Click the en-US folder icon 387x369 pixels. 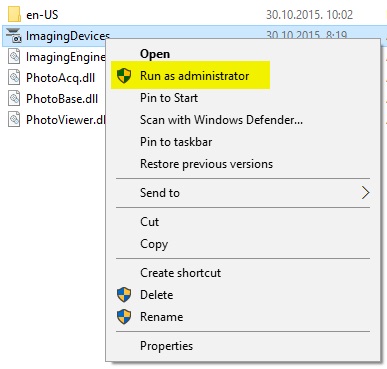tap(14, 14)
